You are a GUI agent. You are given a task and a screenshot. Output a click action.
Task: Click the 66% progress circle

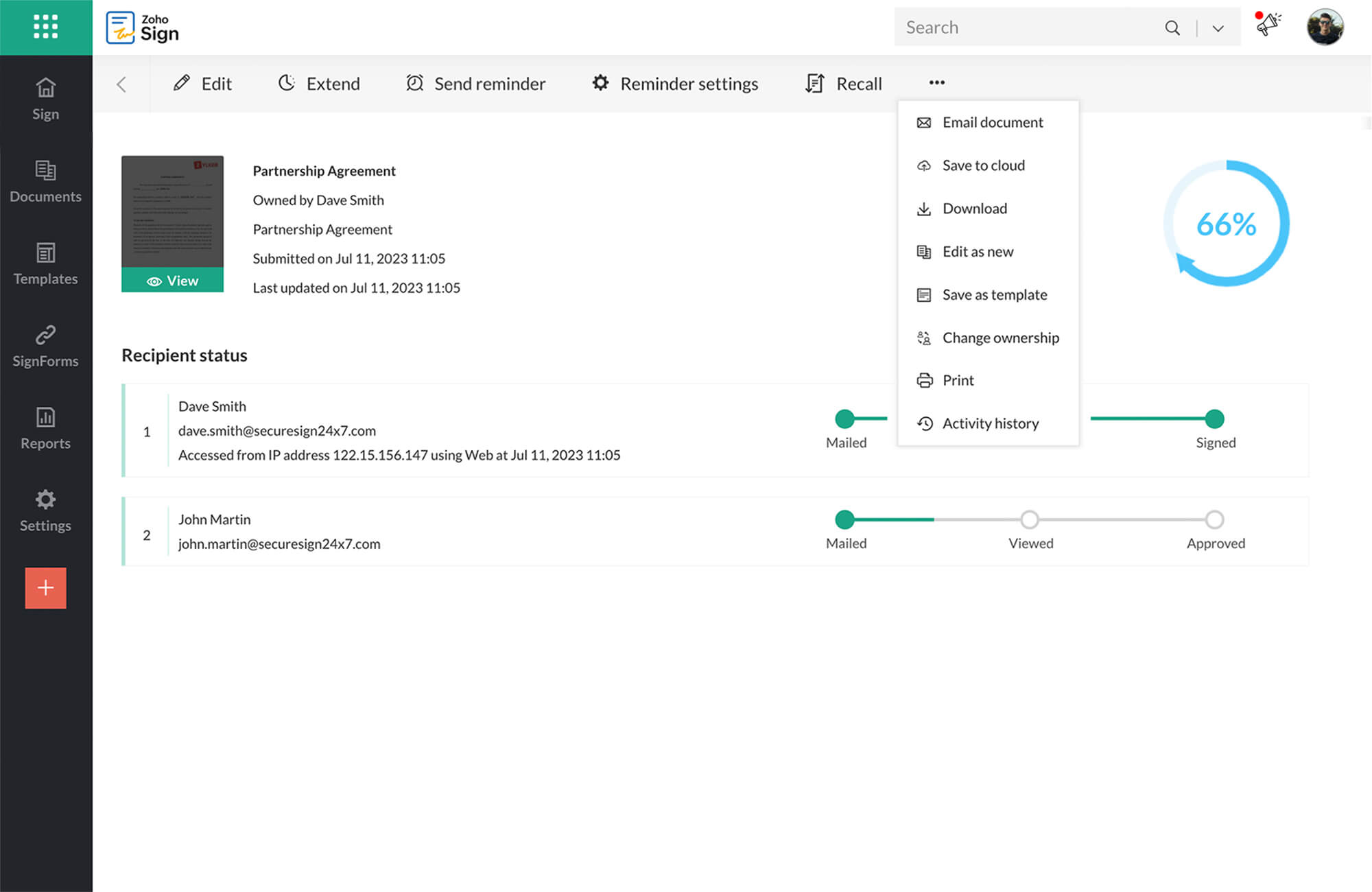[1226, 224]
